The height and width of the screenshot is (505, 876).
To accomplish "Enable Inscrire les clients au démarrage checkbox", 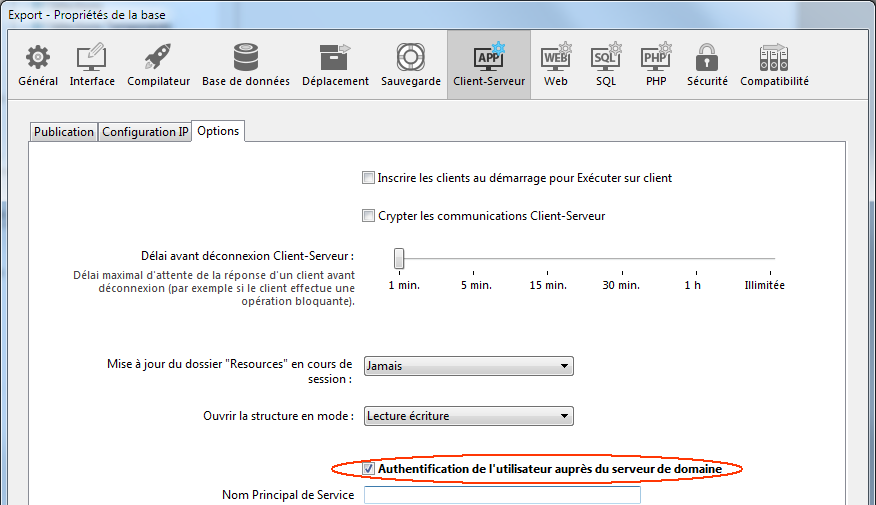I will [x=368, y=178].
